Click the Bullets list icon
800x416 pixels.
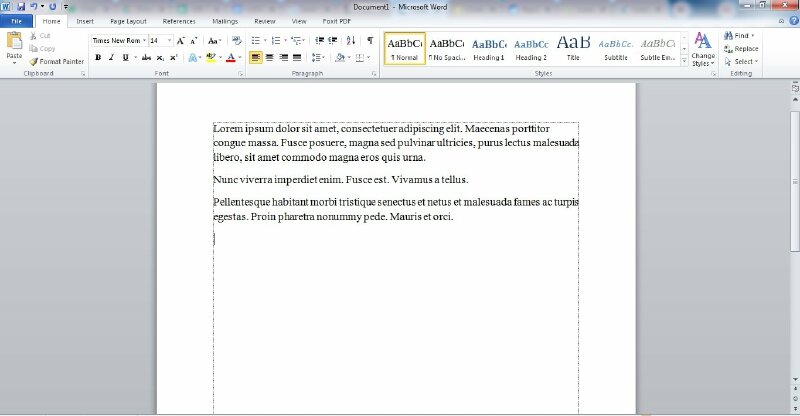pos(256,40)
